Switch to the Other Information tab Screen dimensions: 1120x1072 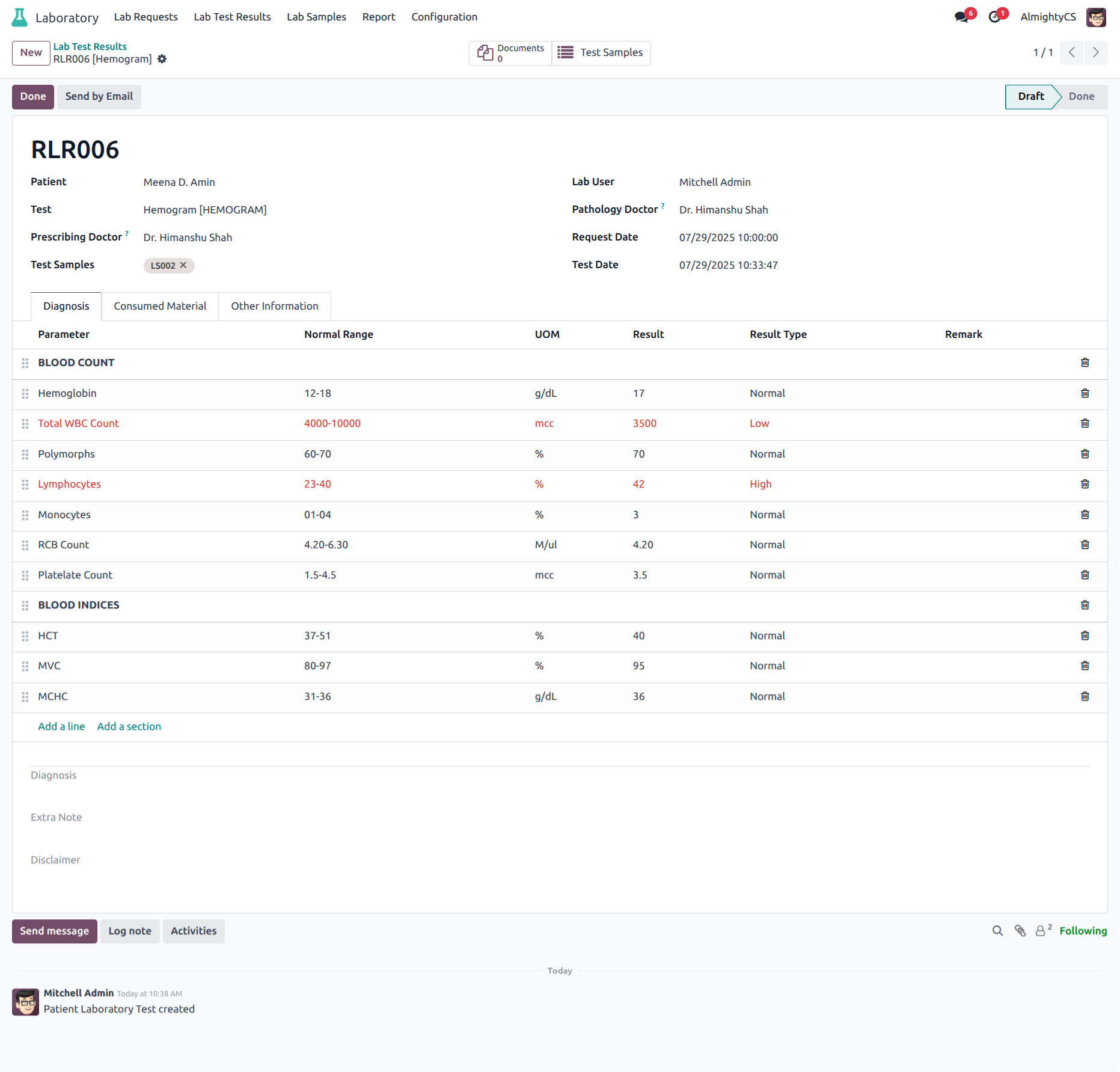275,306
